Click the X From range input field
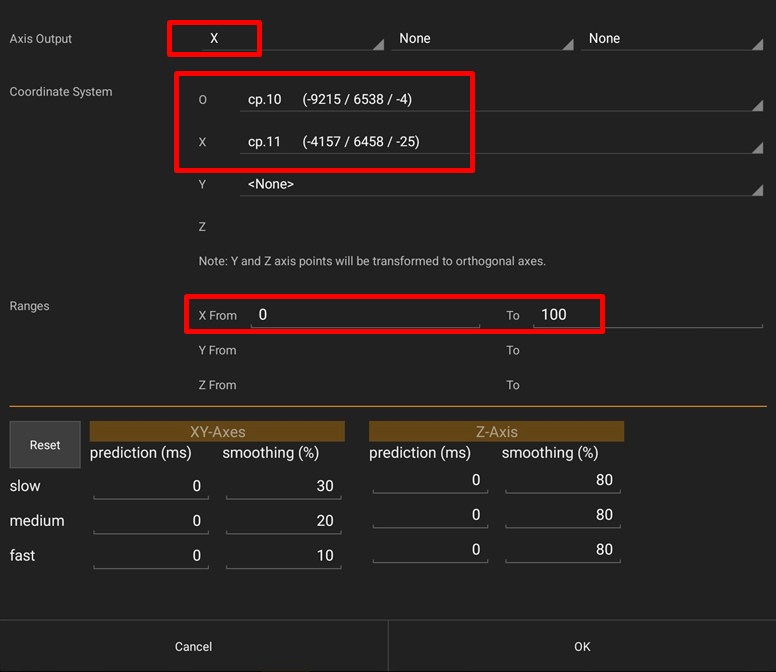Image resolution: width=776 pixels, height=672 pixels. [350, 315]
